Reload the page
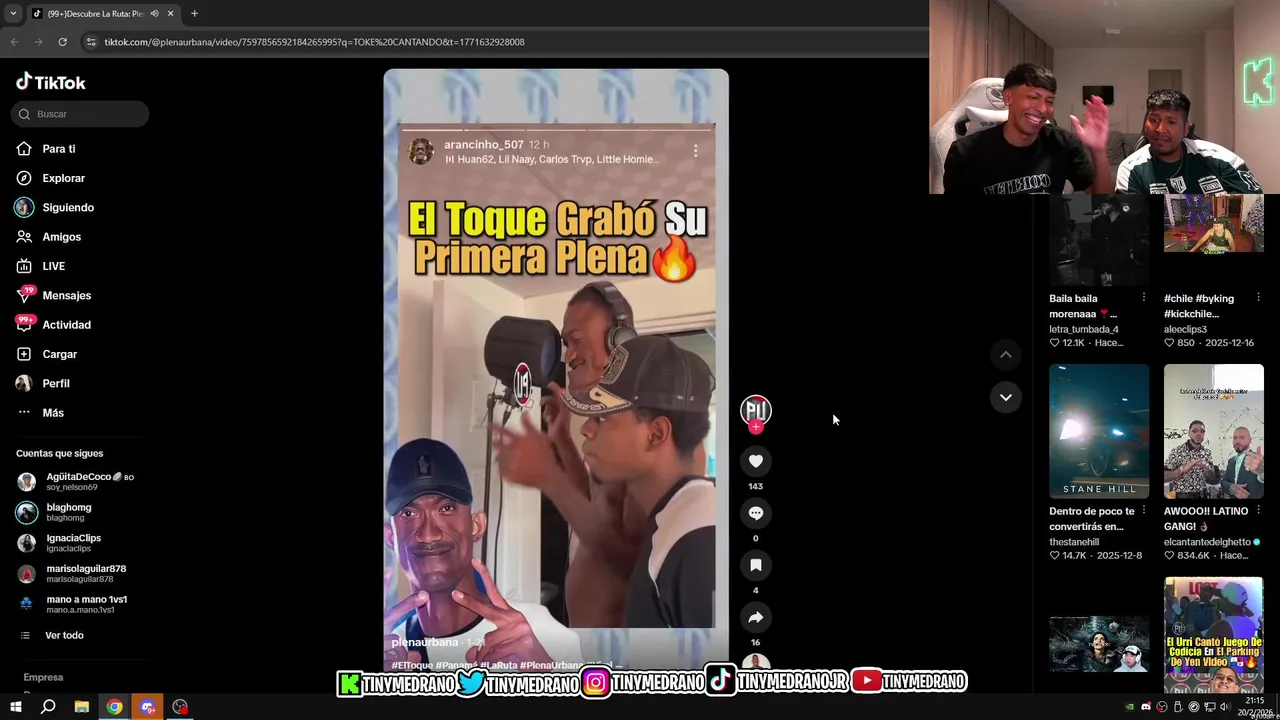This screenshot has width=1280, height=720. click(x=62, y=42)
